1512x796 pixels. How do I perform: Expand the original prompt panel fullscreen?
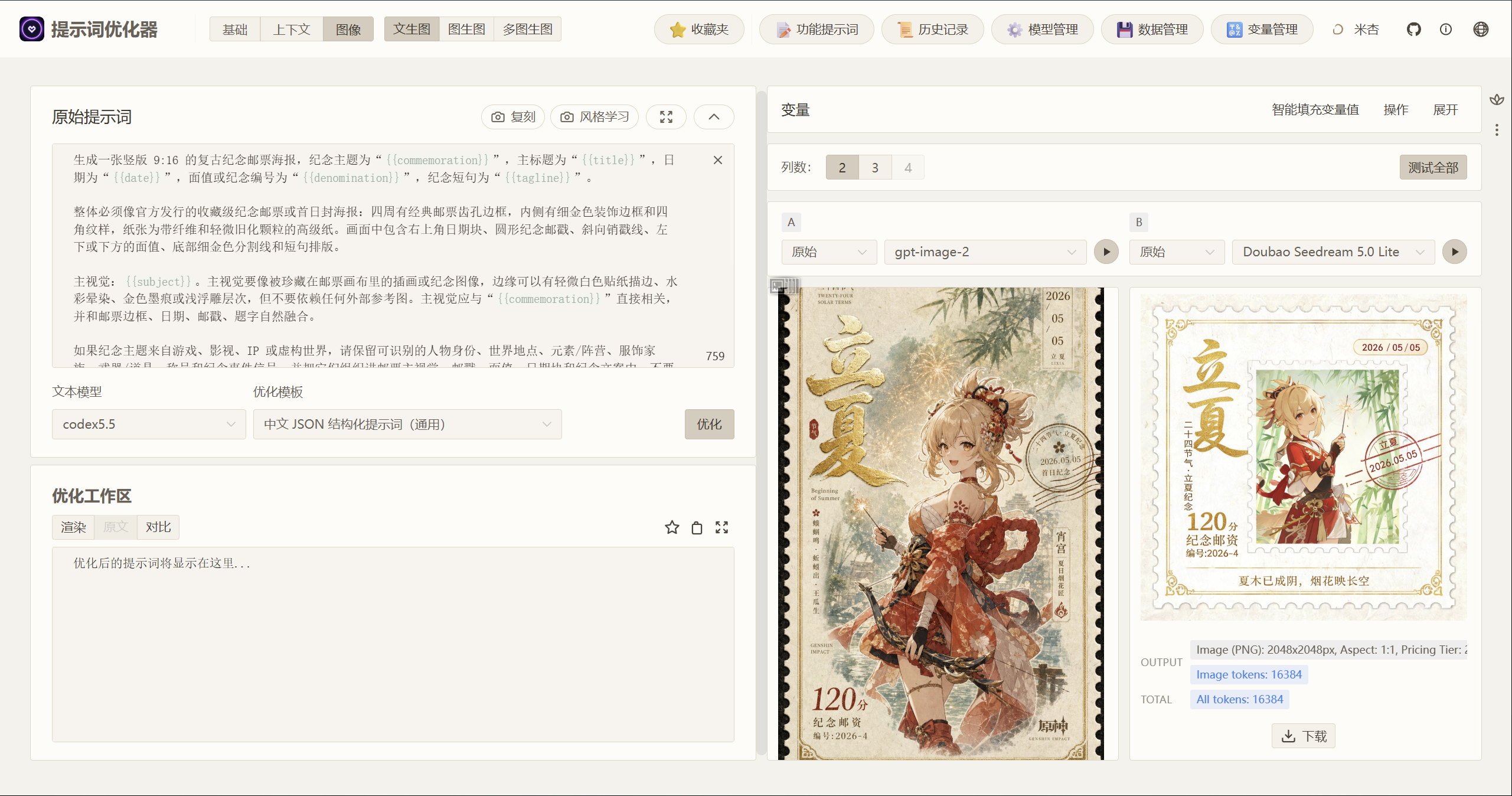pyautogui.click(x=666, y=117)
